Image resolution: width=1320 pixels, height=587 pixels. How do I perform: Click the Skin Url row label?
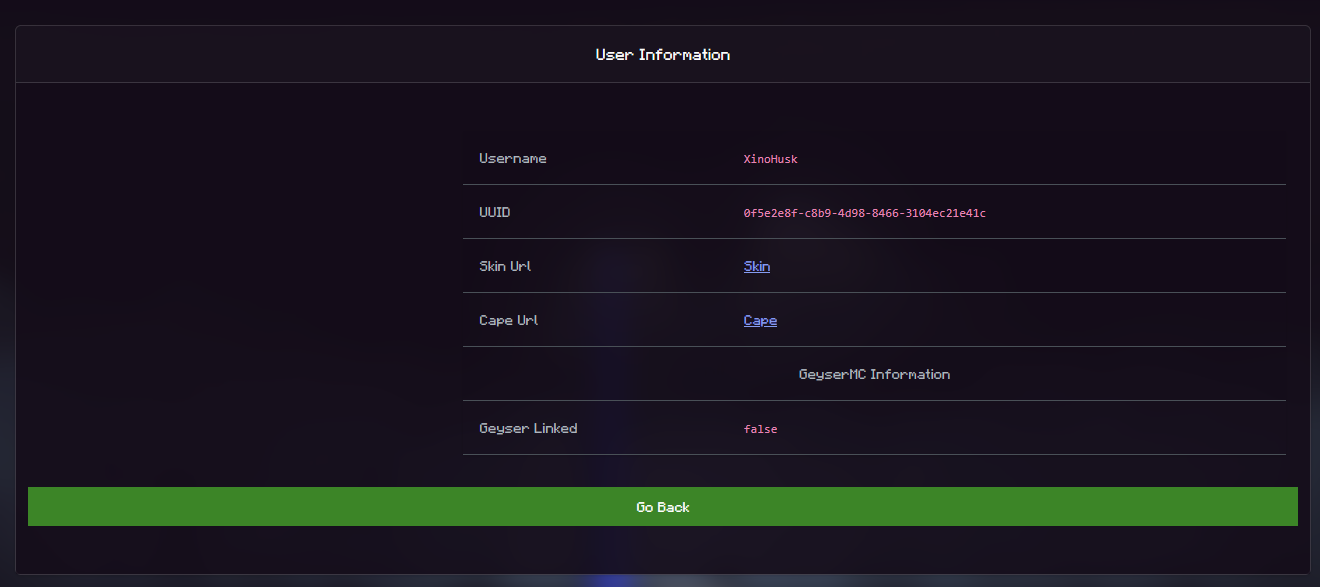pos(505,267)
